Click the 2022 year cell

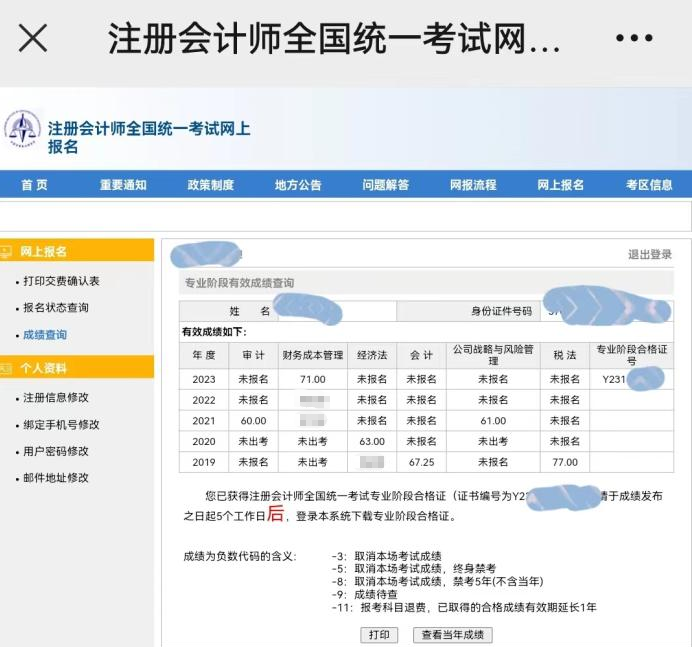204,400
